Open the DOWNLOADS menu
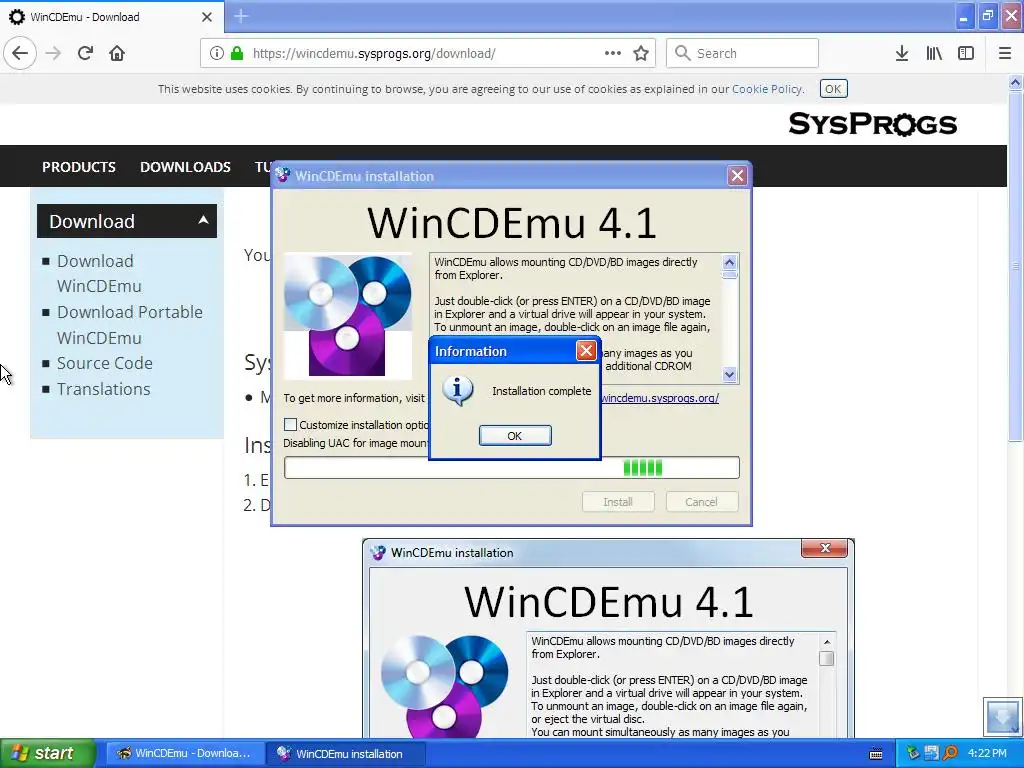Image resolution: width=1024 pixels, height=768 pixels. coord(185,167)
